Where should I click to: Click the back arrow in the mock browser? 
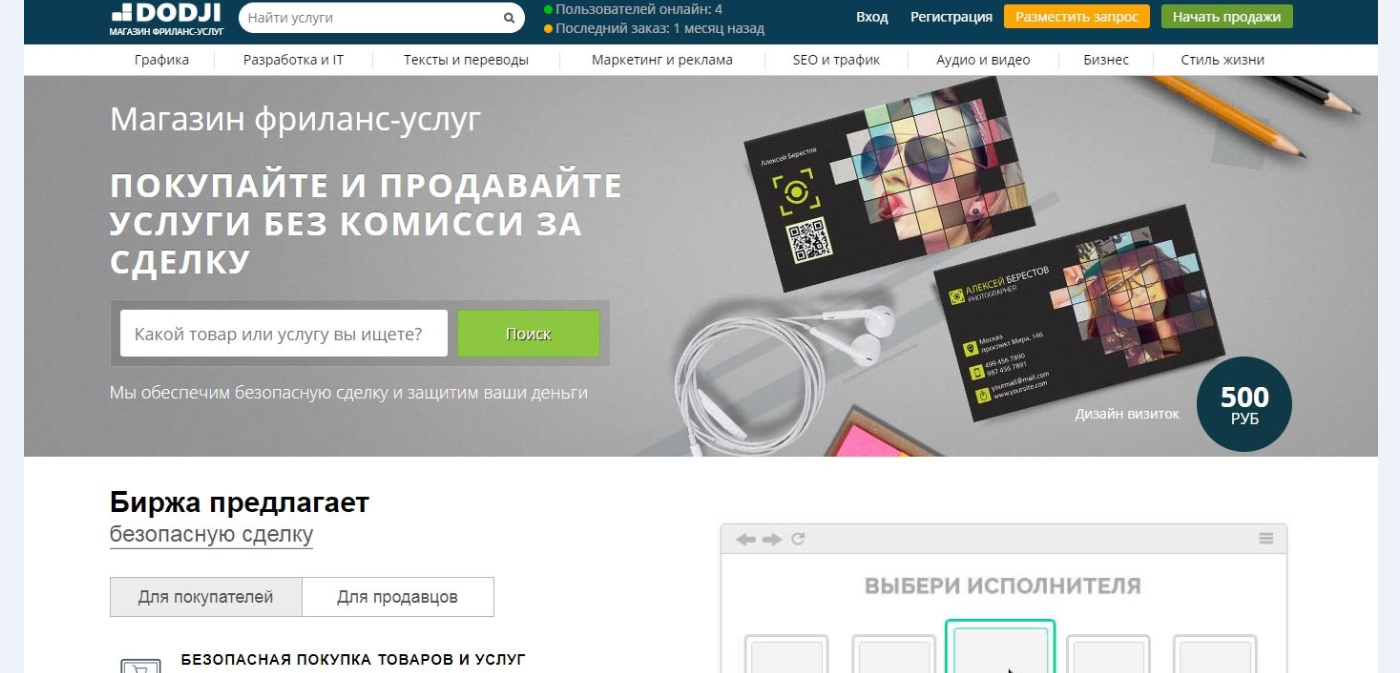pyautogui.click(x=746, y=539)
